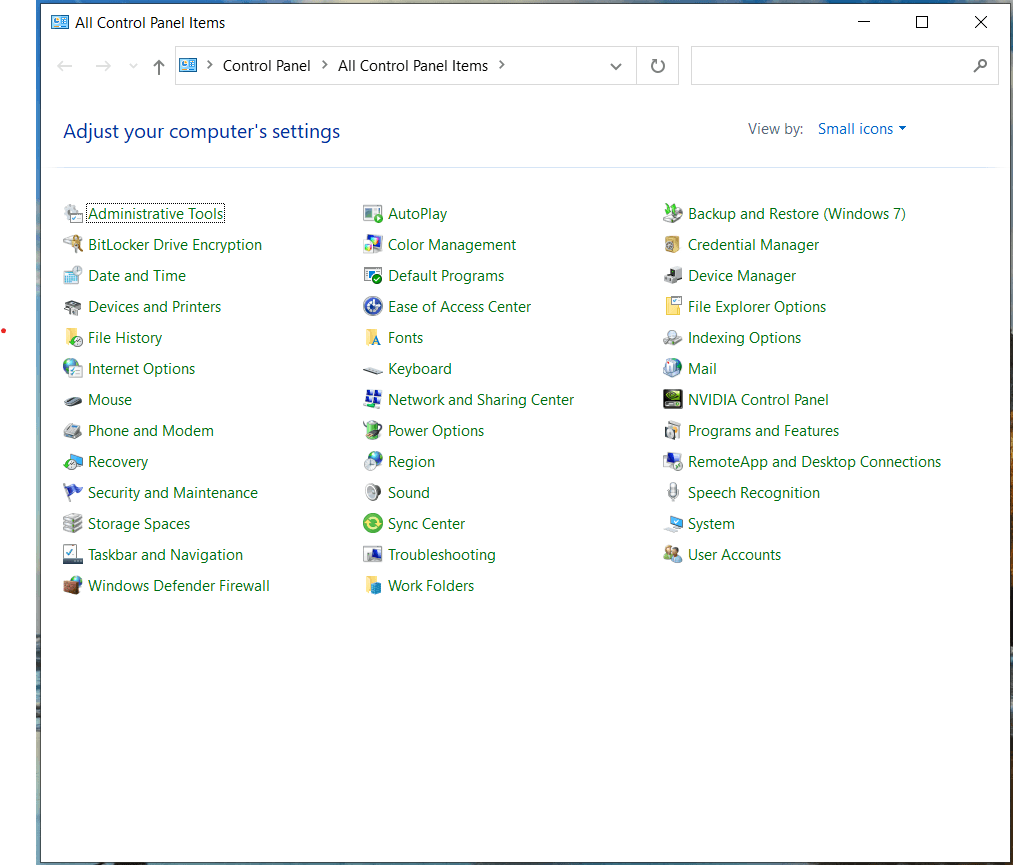The image size is (1013, 865).
Task: Open the Storage Spaces icon
Action: point(73,524)
